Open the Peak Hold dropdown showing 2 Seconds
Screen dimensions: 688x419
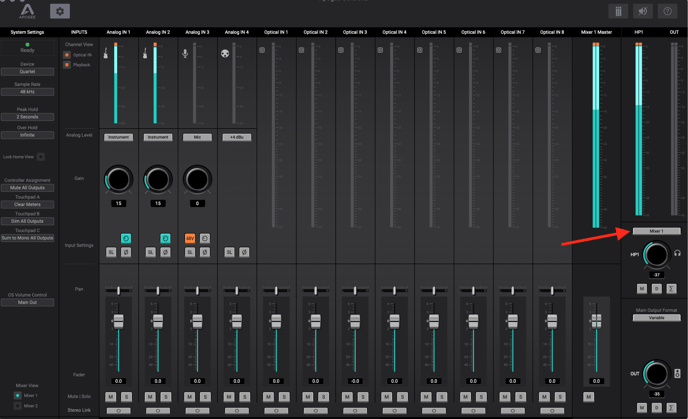[27, 117]
